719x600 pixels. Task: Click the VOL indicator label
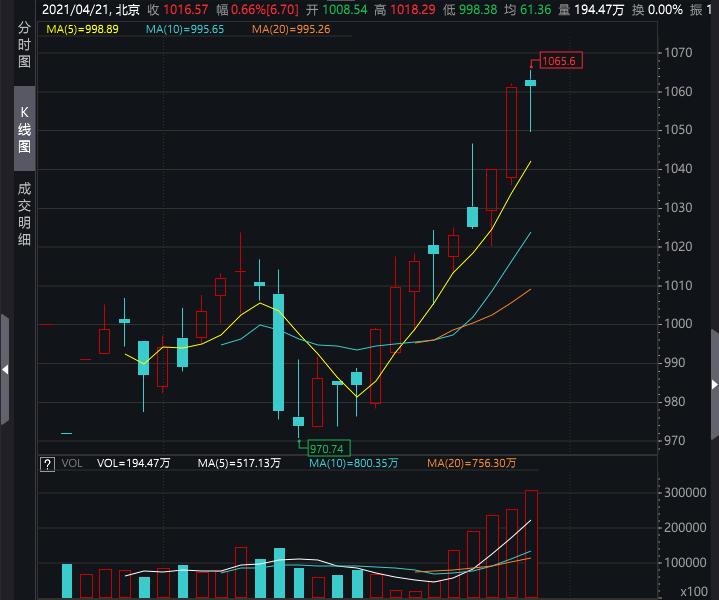tap(72, 463)
